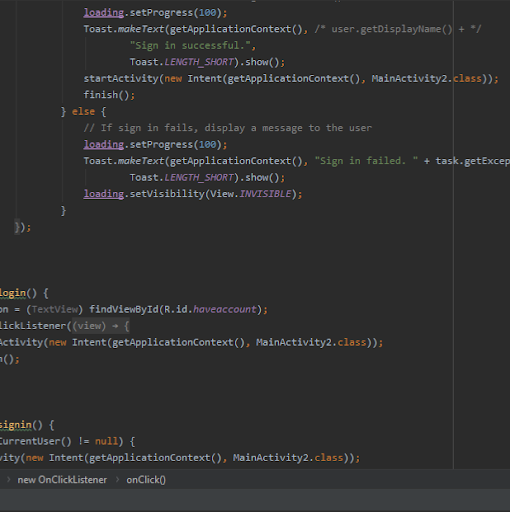Screen dimensions: 510x512
Task: Click the 'If sign in fails' comment line
Action: [228, 128]
